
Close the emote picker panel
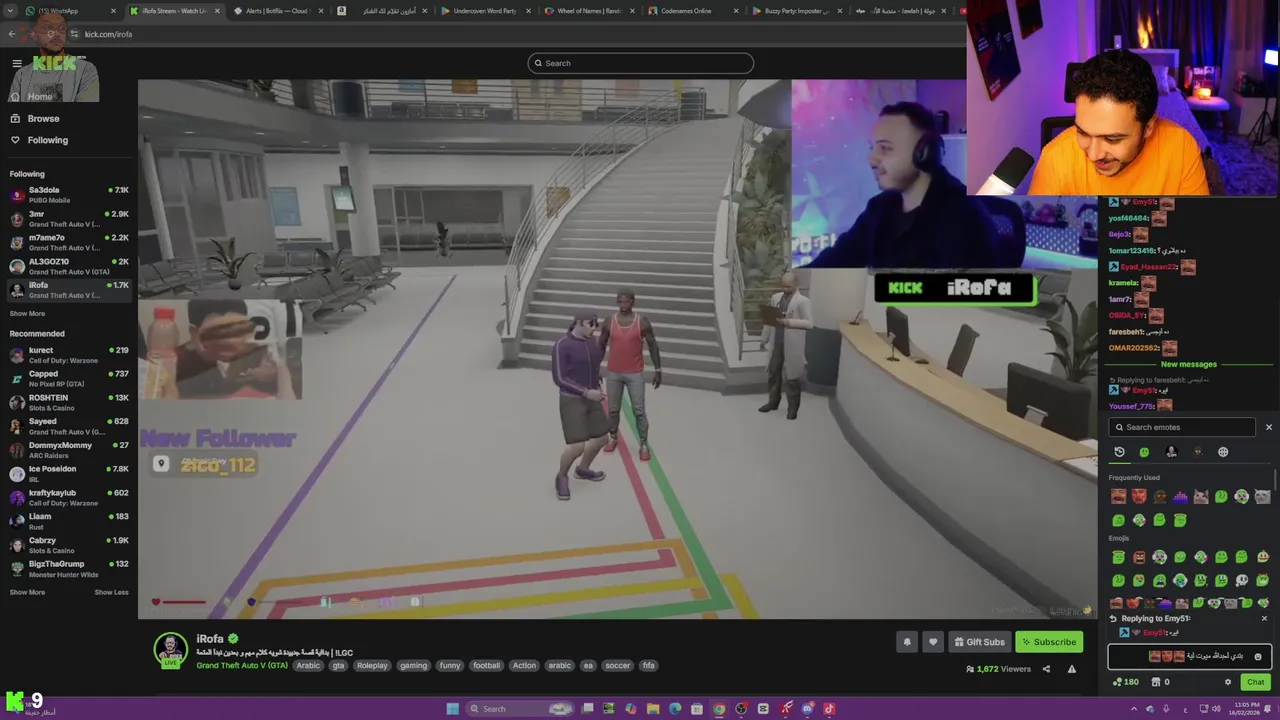[x=1268, y=427]
